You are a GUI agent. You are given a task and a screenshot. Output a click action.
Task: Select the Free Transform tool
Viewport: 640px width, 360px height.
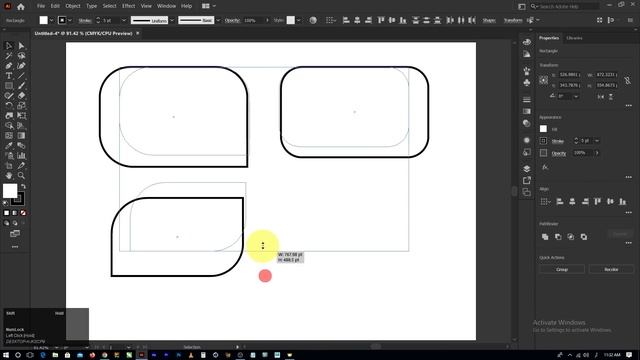pyautogui.click(x=21, y=116)
